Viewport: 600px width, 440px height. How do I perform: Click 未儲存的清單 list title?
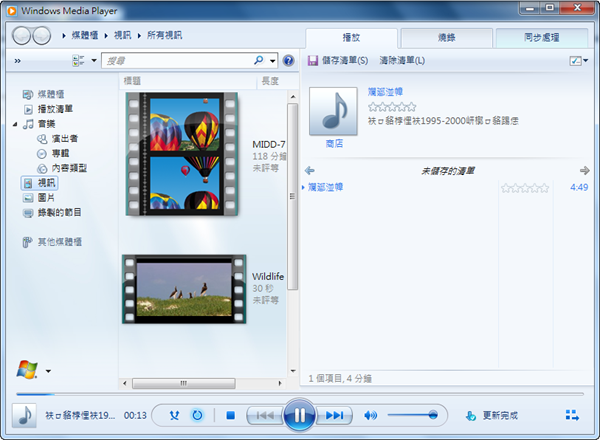point(448,171)
